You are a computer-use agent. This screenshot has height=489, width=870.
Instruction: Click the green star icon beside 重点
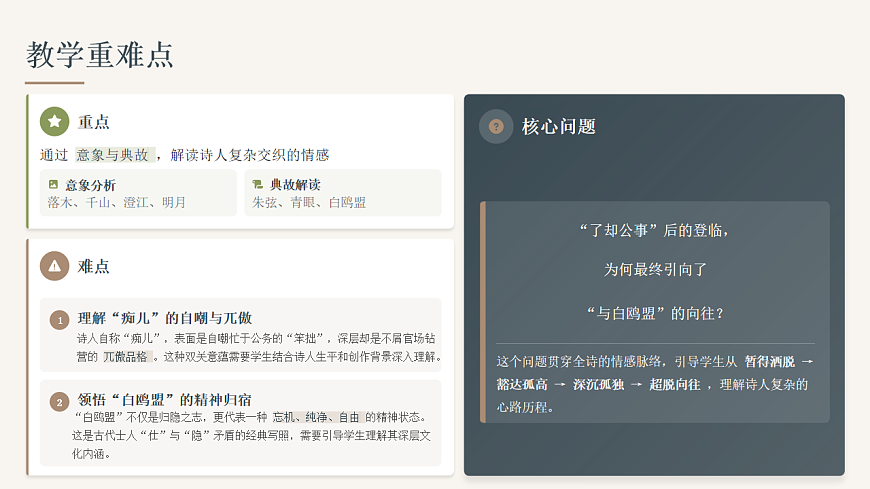(x=54, y=121)
